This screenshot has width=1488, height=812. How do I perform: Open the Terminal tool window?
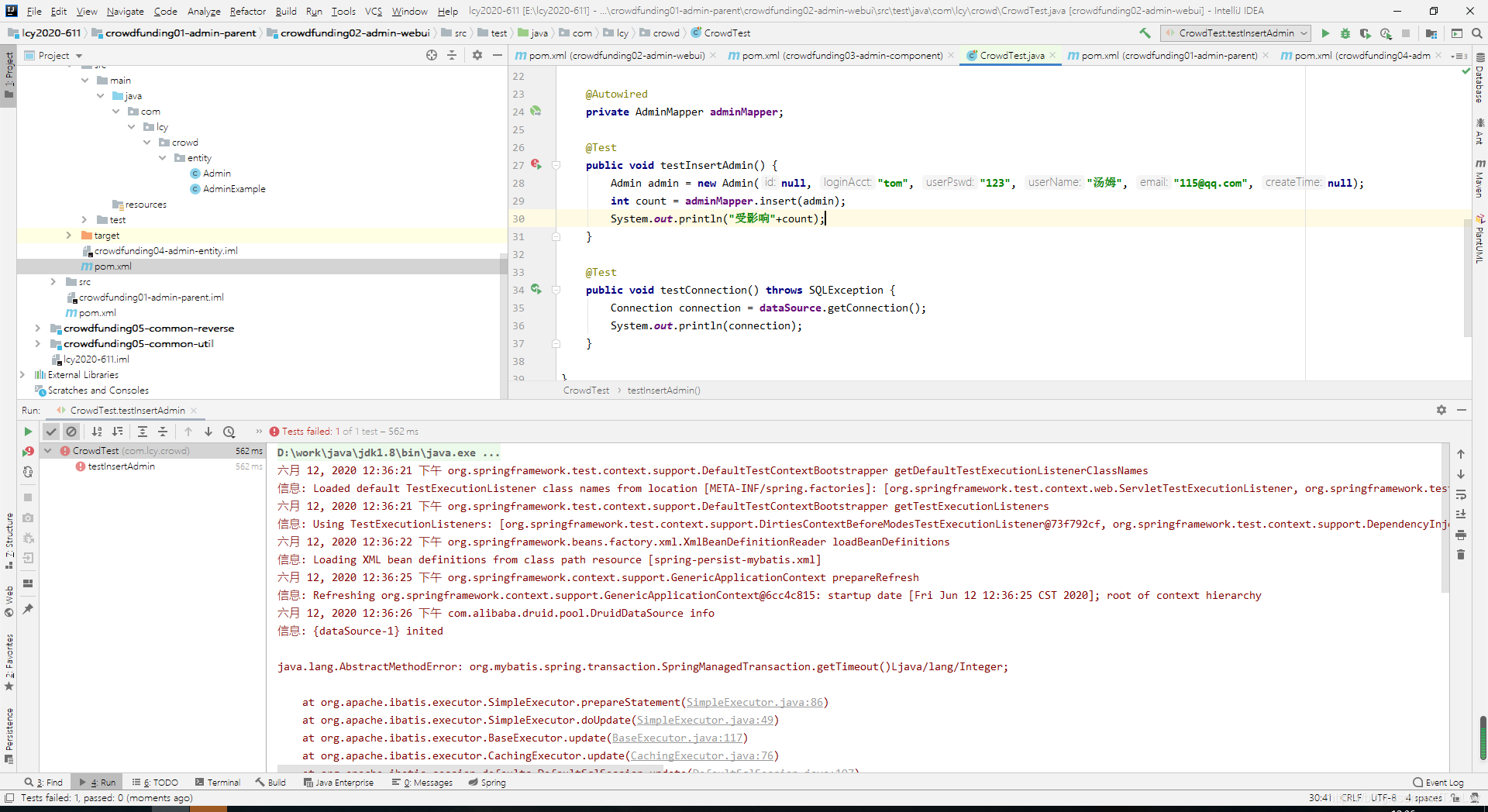pyautogui.click(x=218, y=783)
